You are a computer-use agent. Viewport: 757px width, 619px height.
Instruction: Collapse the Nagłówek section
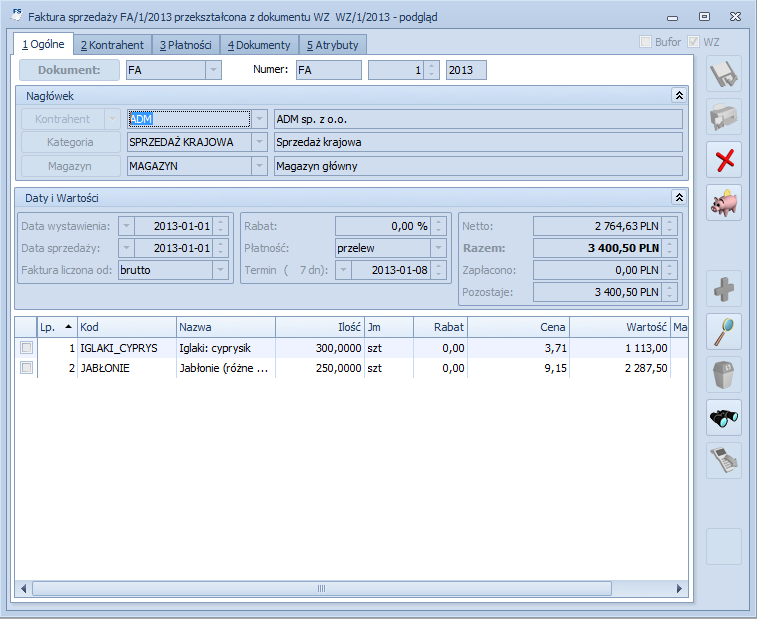[x=679, y=96]
